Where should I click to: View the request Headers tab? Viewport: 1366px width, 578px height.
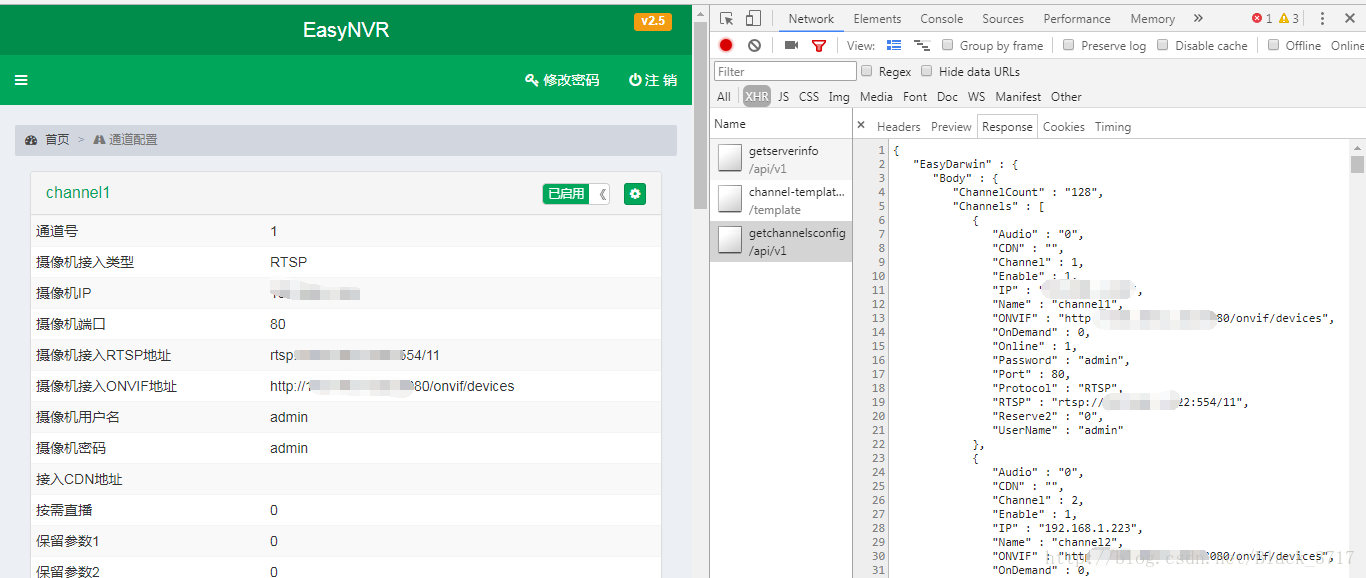[898, 126]
